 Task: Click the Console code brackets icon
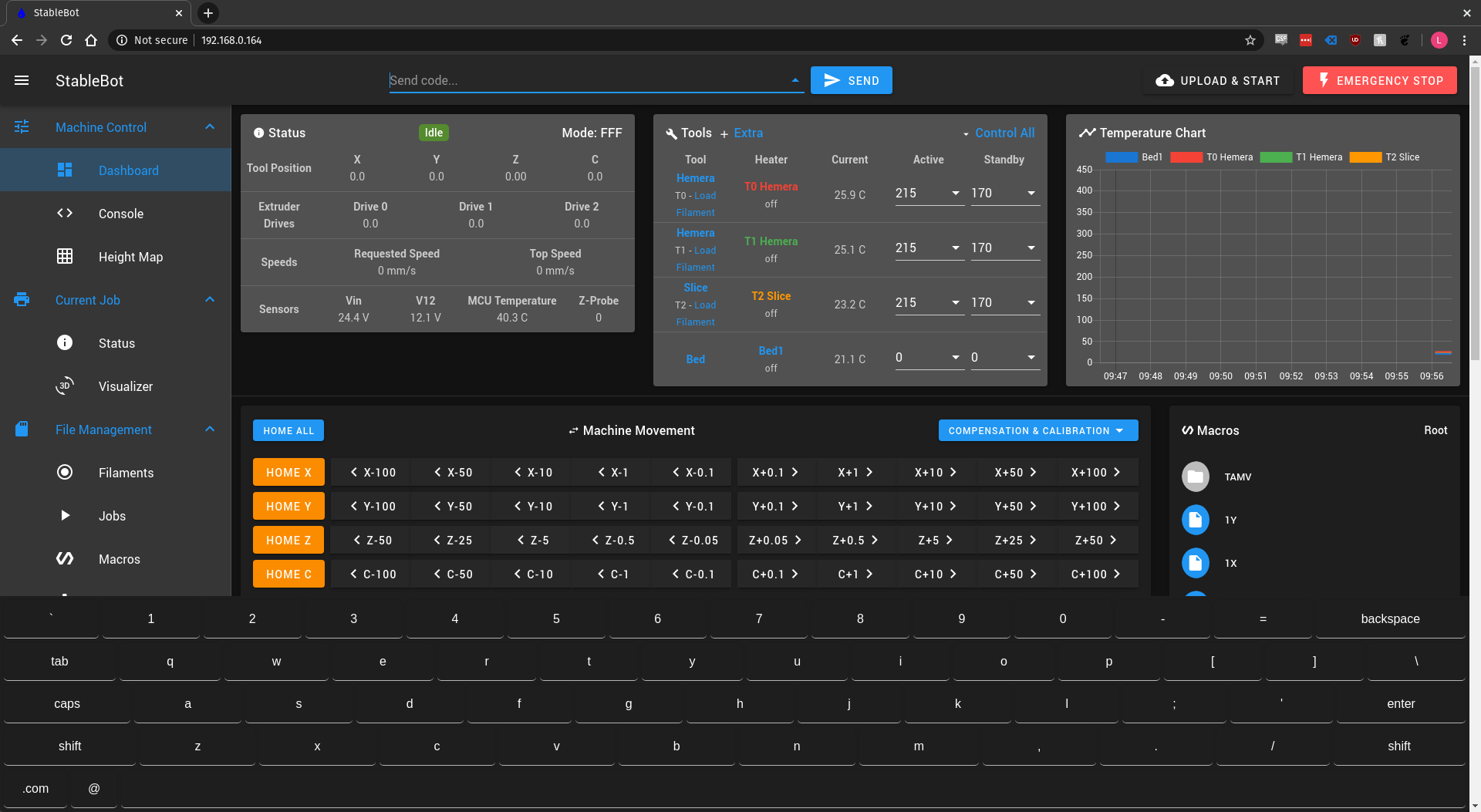coord(65,213)
